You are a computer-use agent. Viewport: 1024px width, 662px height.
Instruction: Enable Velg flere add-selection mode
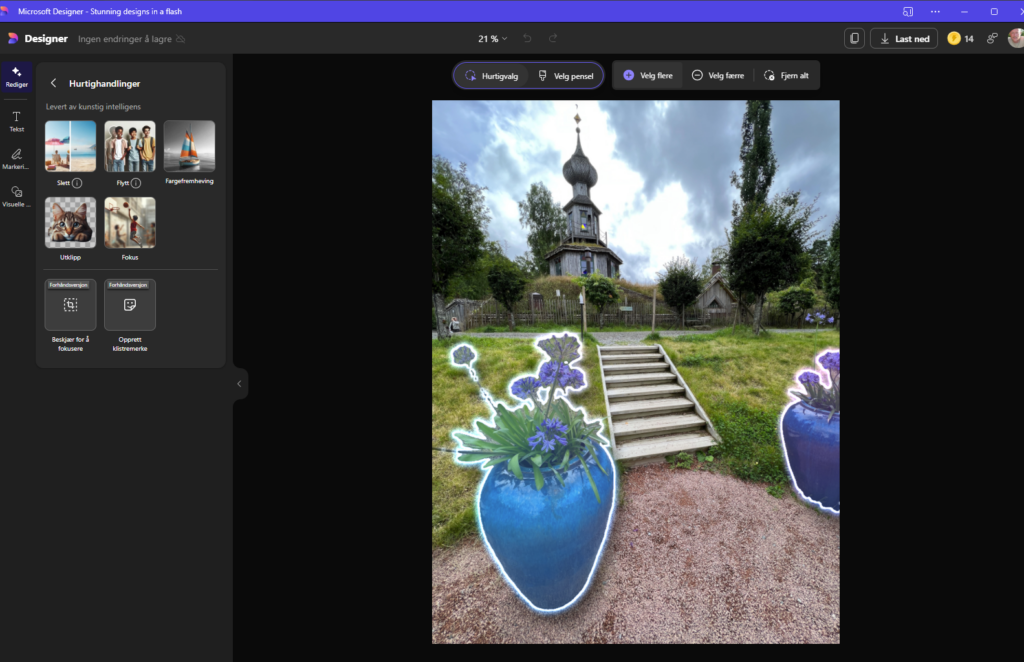point(647,76)
